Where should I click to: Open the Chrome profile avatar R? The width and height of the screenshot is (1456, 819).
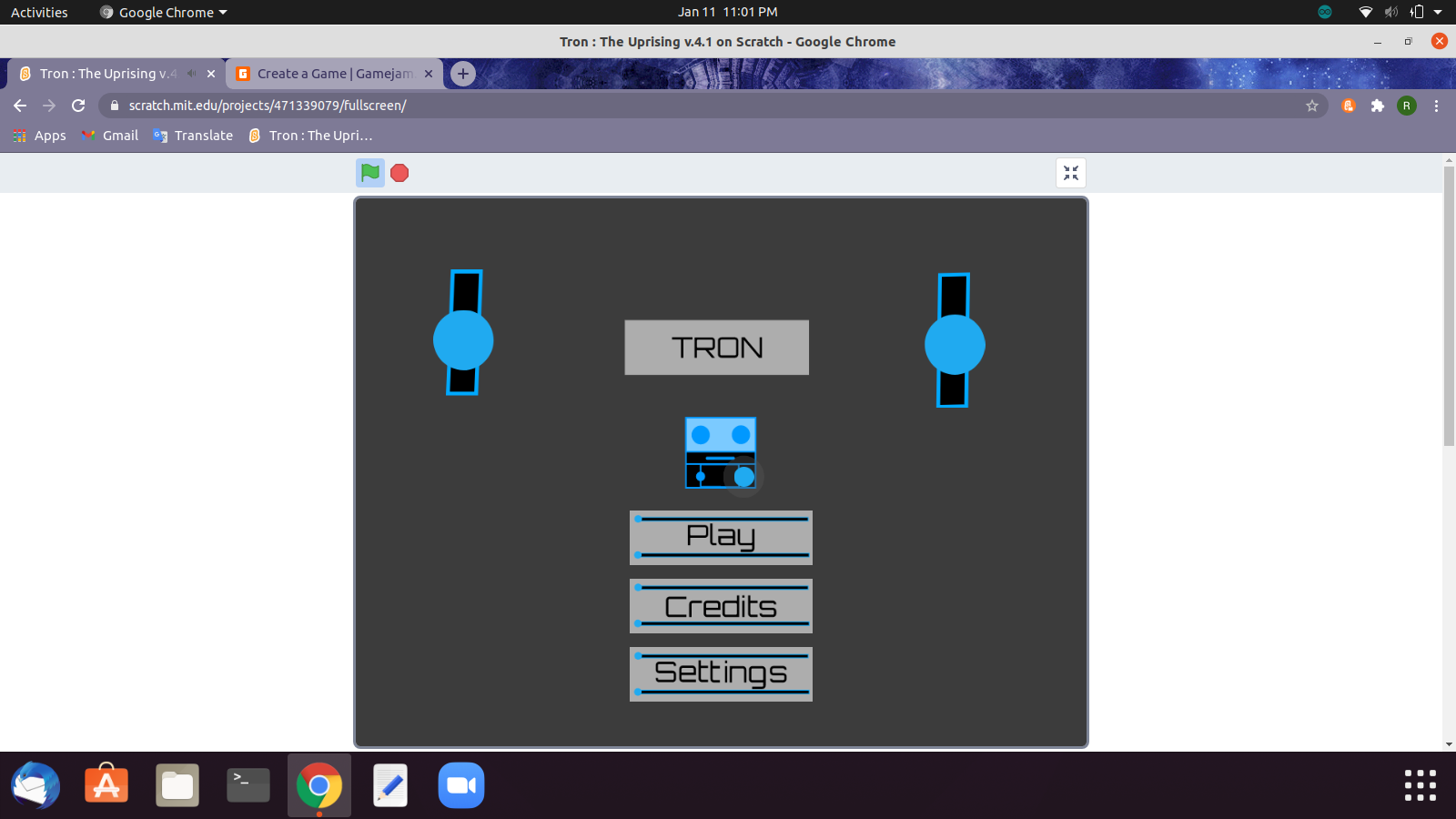tap(1407, 106)
